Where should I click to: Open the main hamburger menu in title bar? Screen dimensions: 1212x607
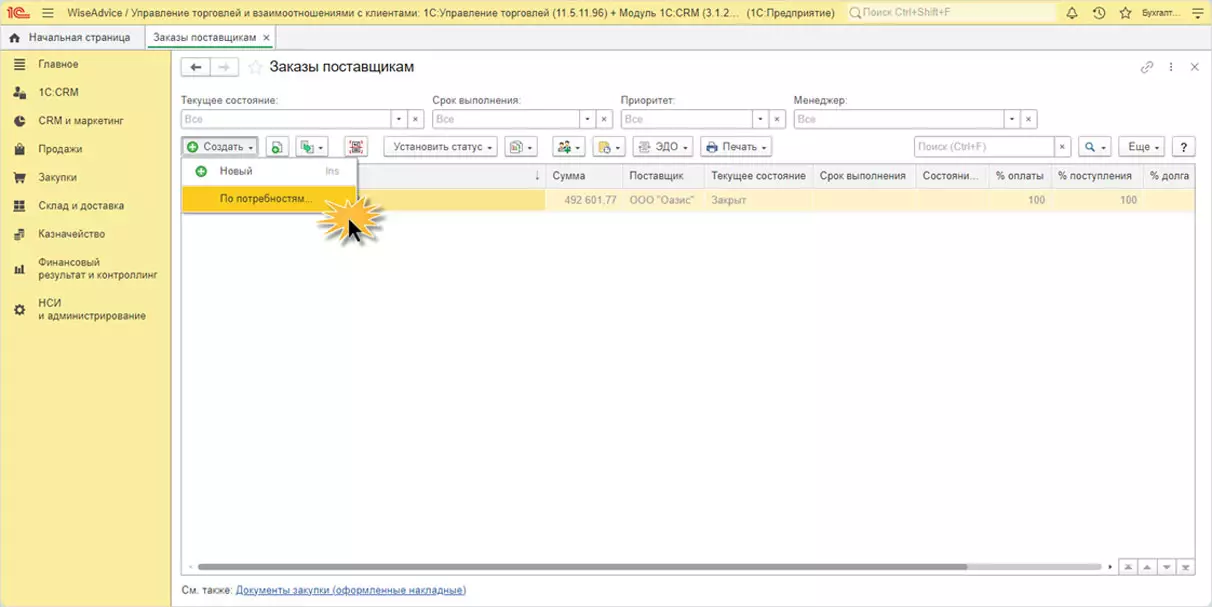click(x=47, y=13)
